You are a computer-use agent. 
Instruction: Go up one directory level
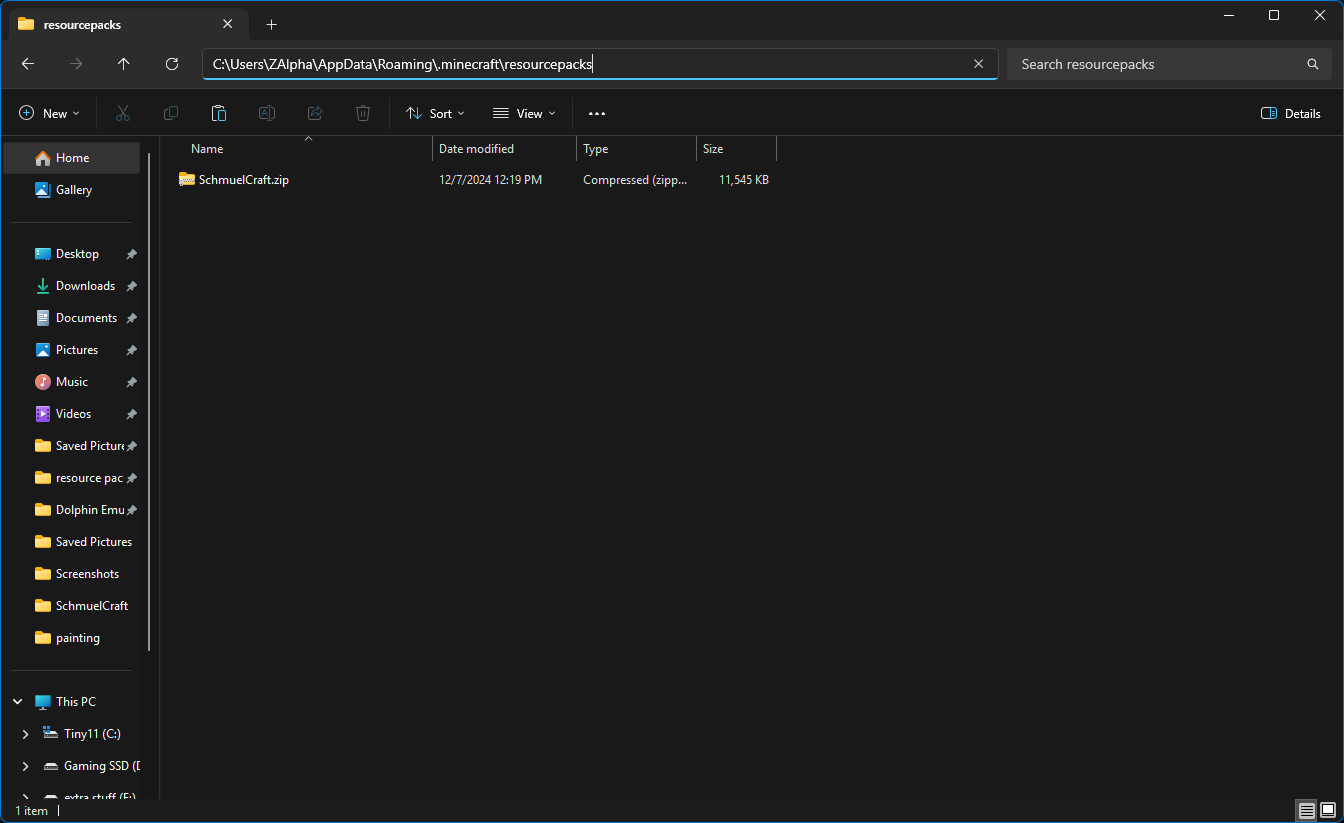[x=124, y=64]
